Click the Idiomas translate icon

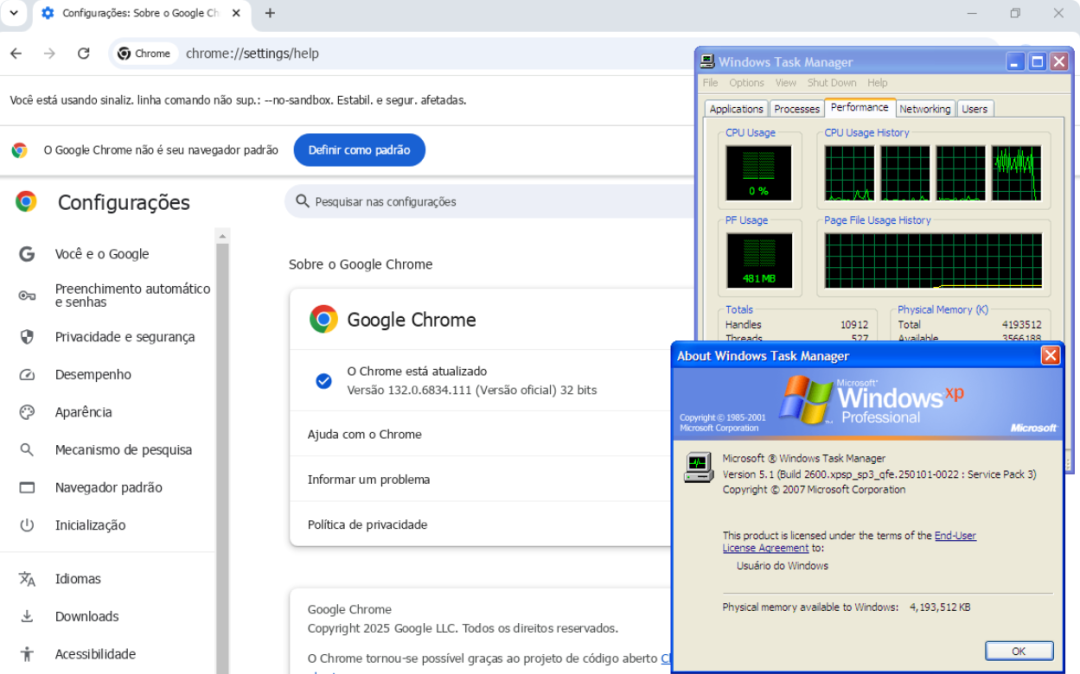click(27, 579)
